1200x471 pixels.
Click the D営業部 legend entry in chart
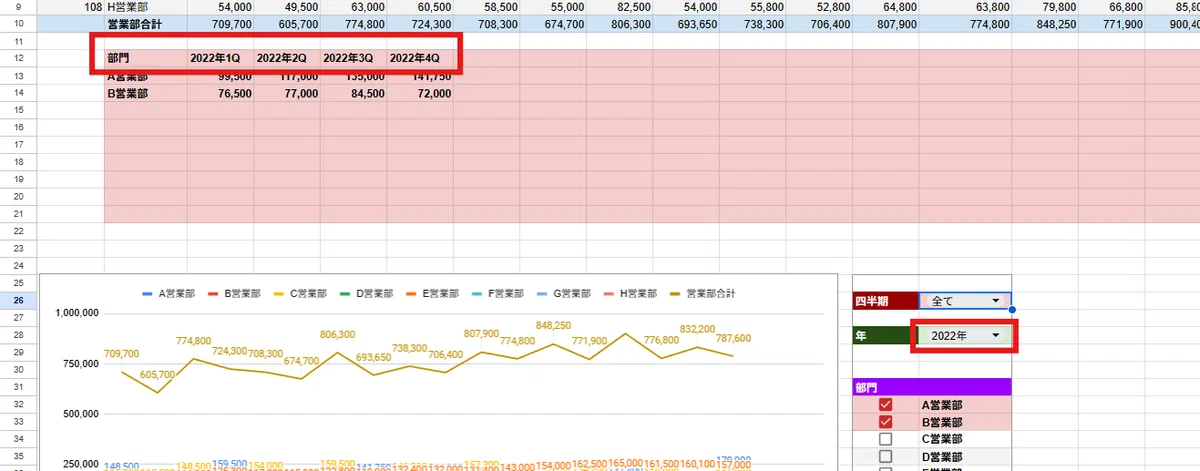coord(366,294)
